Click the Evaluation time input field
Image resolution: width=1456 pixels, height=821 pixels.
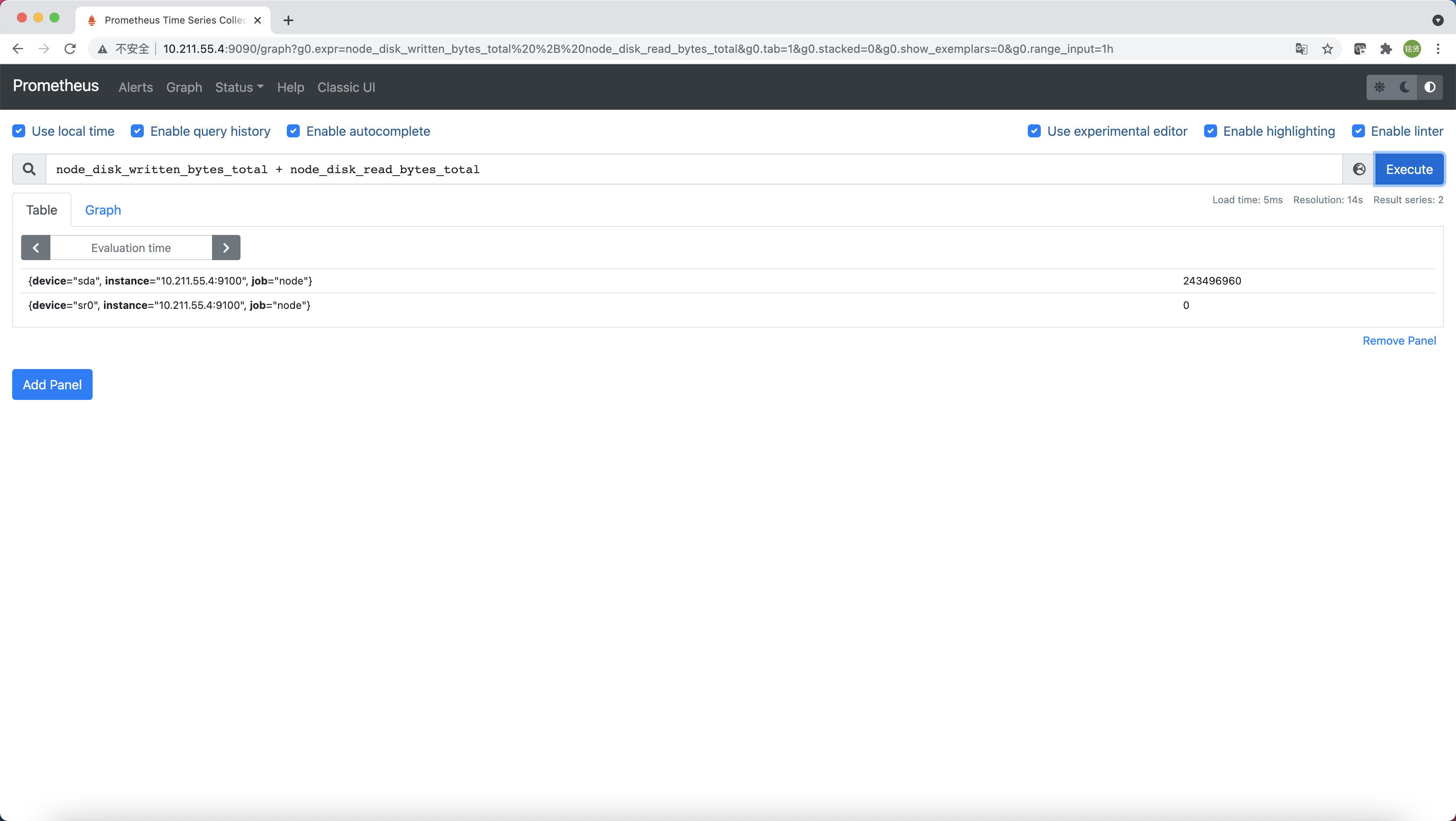131,248
